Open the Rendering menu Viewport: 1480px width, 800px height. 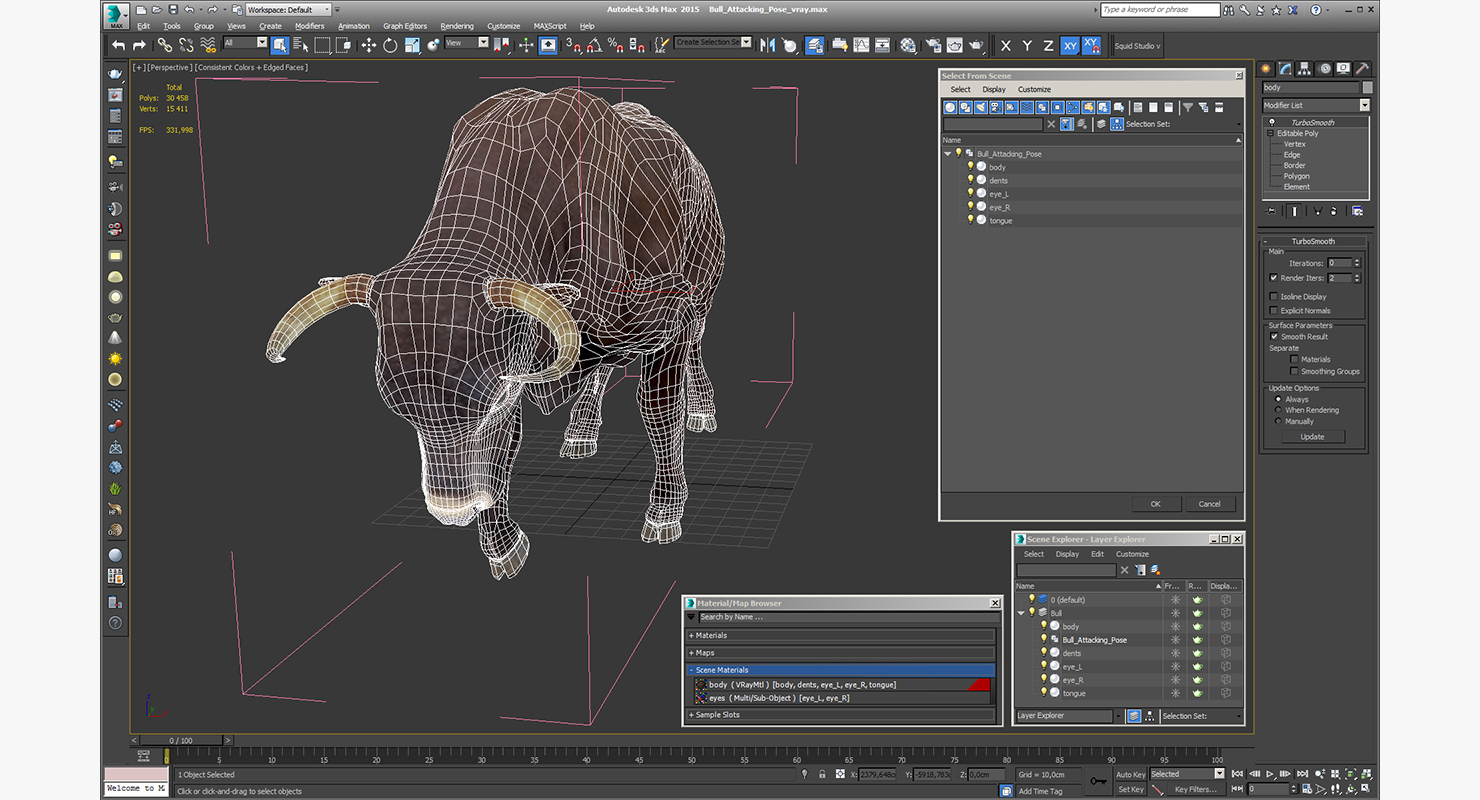(457, 26)
